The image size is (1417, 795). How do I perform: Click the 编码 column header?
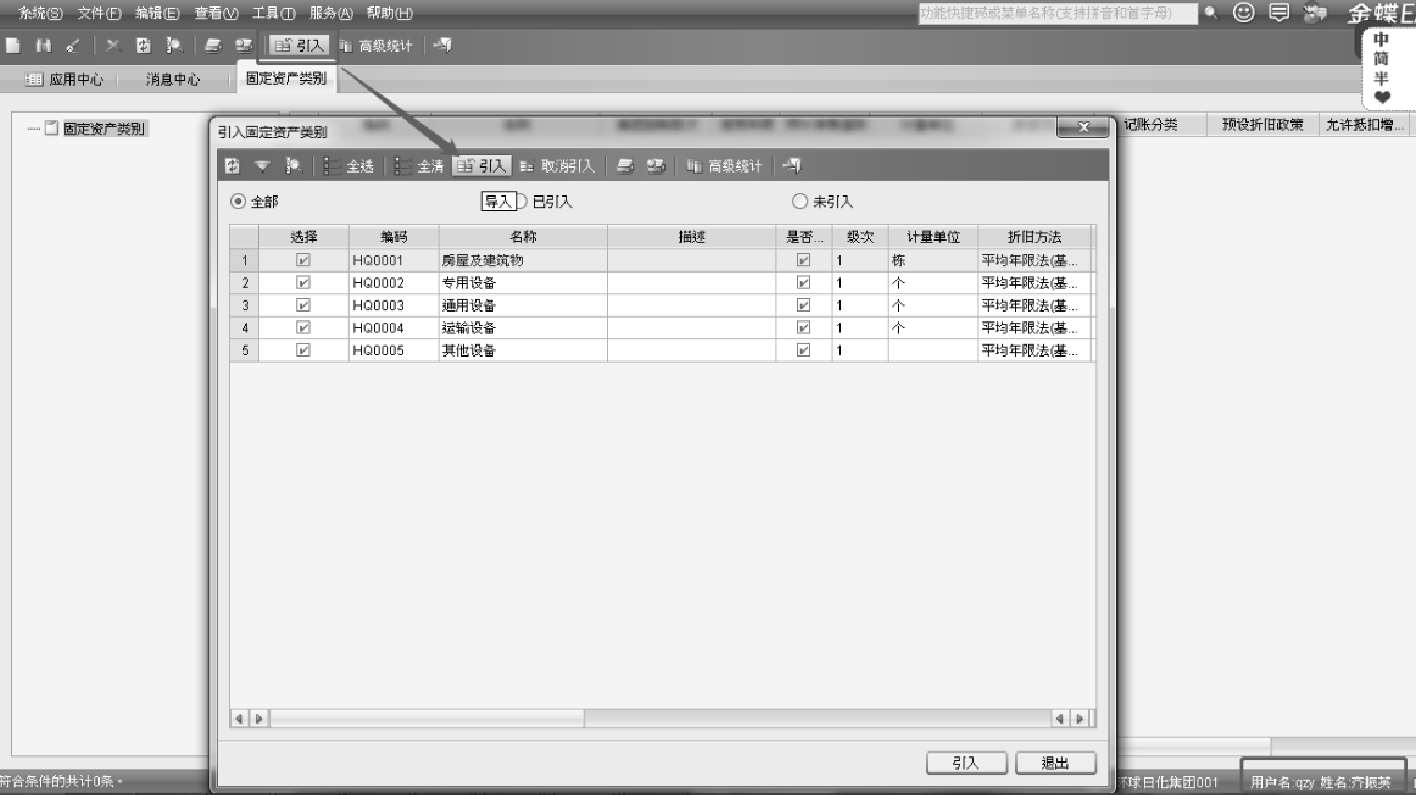[x=394, y=237]
